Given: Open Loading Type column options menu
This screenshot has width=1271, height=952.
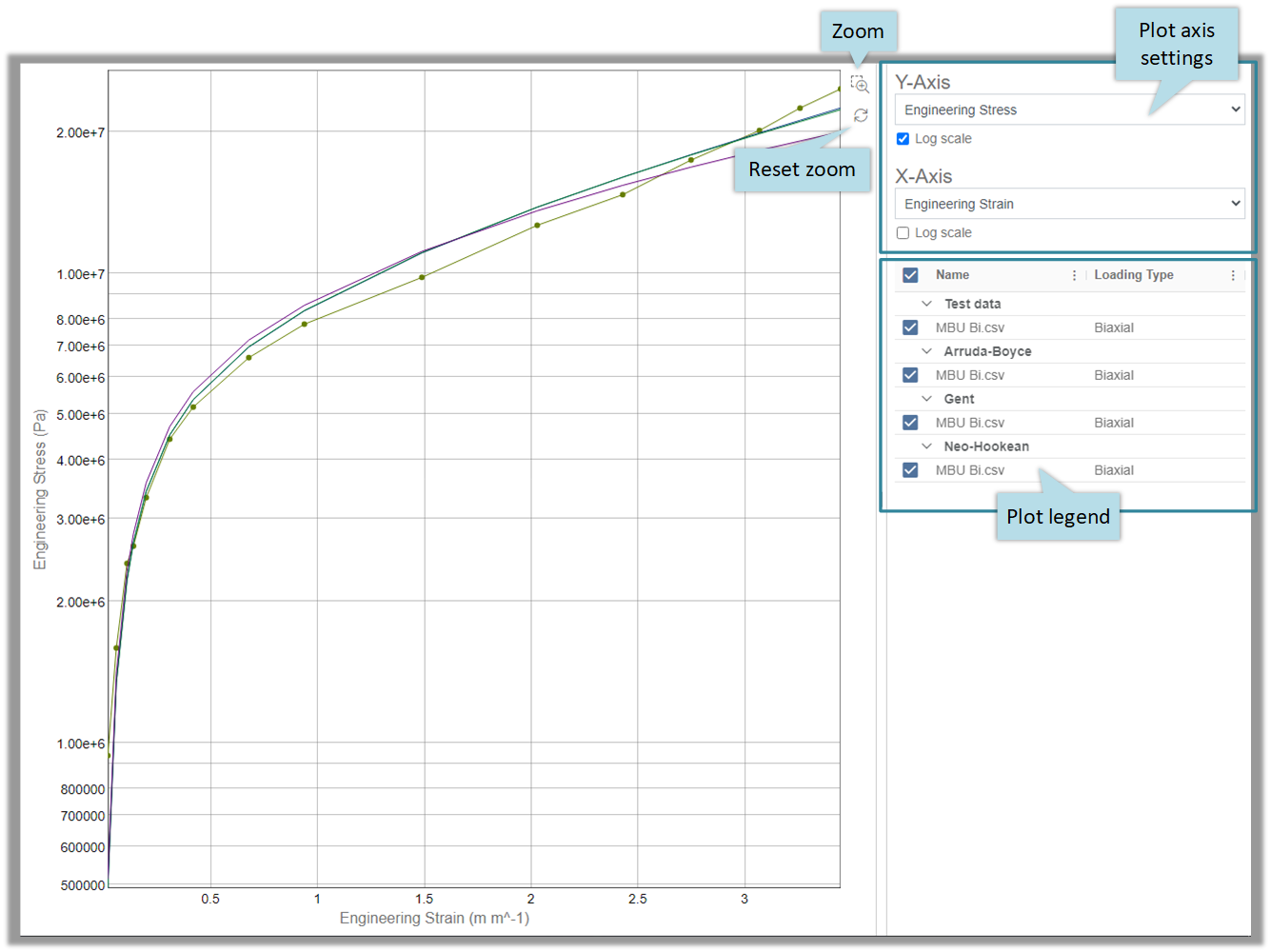Looking at the screenshot, I should coord(1233,275).
